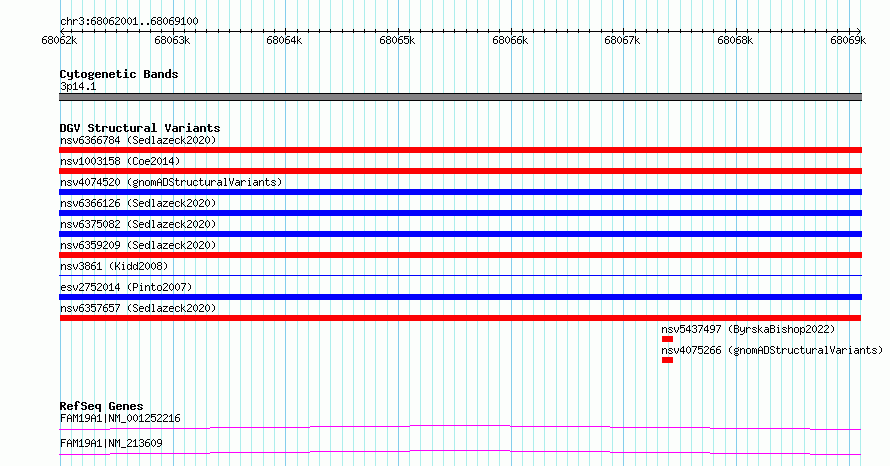
Task: Open the esv2752014 (Pinto2007) variant label
Action: (126, 287)
